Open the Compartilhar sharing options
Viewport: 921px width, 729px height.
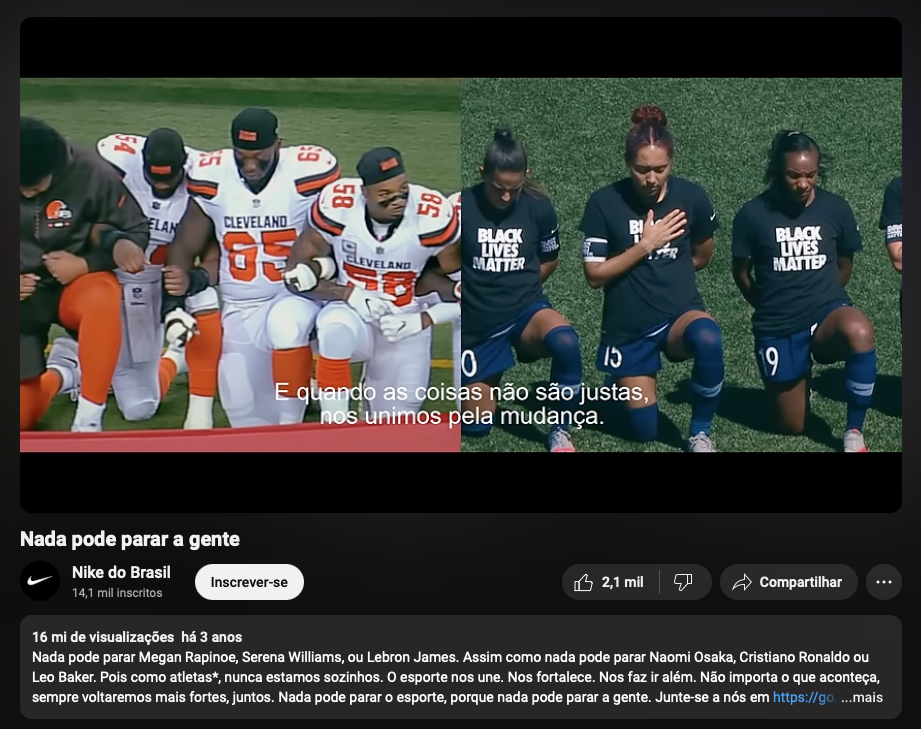point(789,581)
